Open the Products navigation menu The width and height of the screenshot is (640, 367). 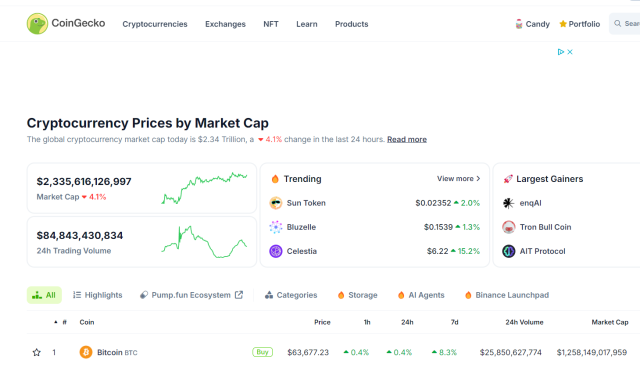pyautogui.click(x=351, y=24)
